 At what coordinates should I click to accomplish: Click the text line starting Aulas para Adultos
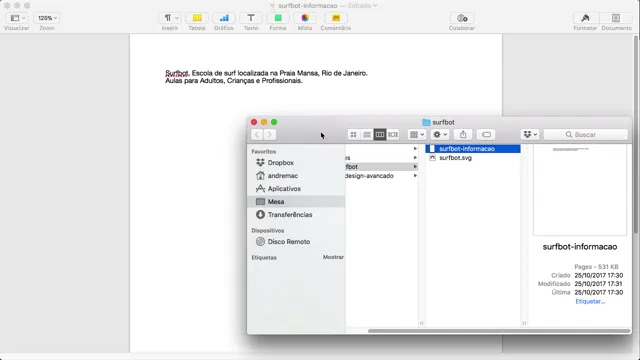point(234,81)
